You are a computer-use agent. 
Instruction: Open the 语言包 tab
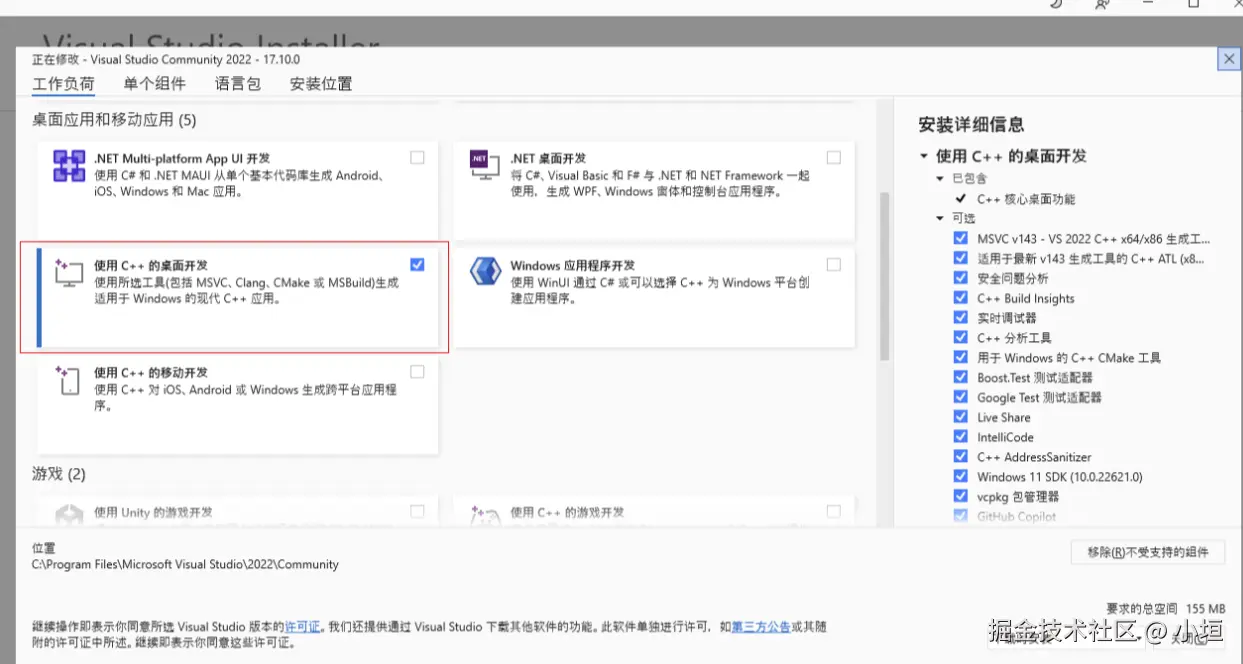238,84
